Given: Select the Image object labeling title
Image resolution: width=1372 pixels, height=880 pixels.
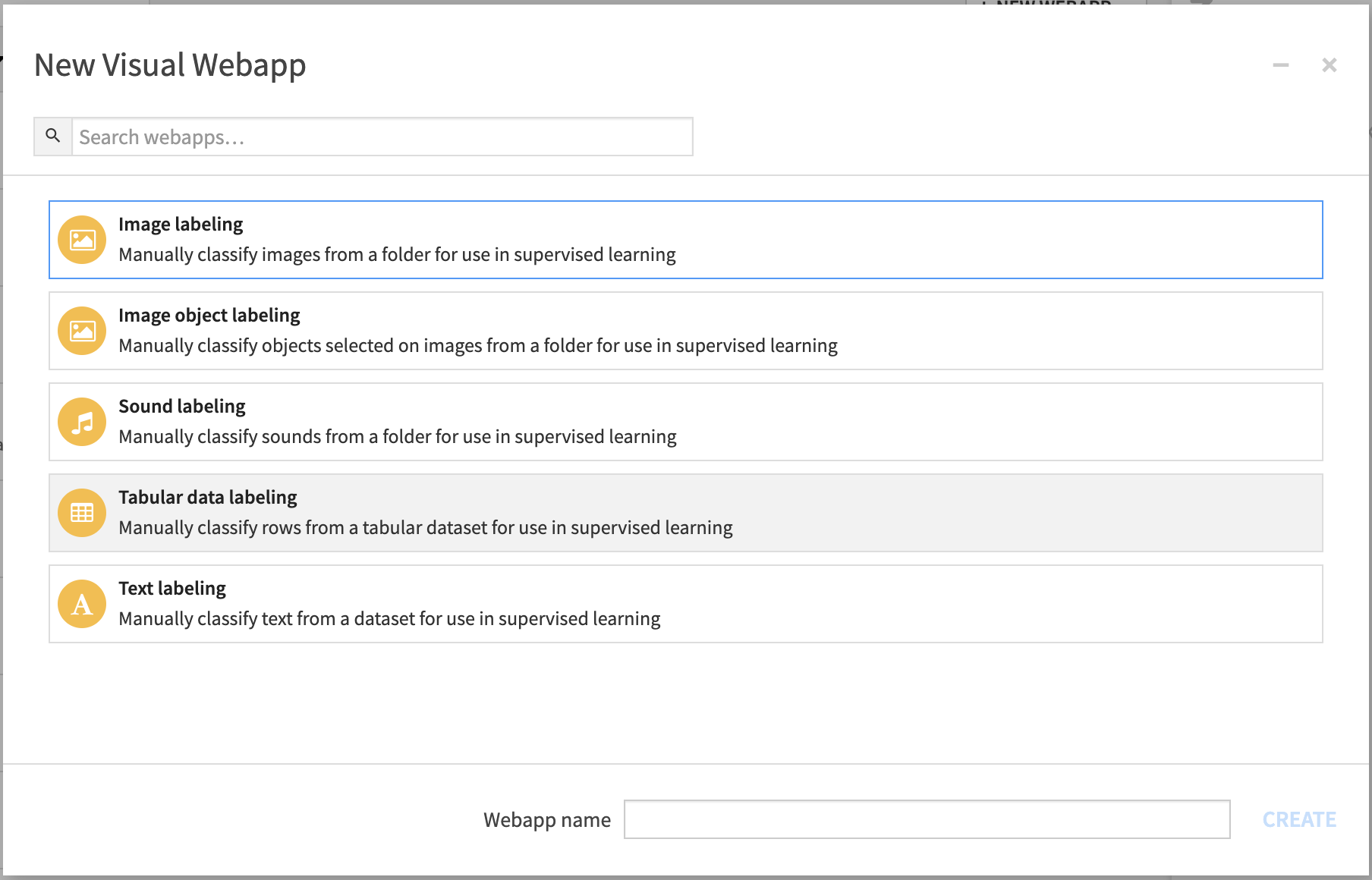Looking at the screenshot, I should 209,316.
